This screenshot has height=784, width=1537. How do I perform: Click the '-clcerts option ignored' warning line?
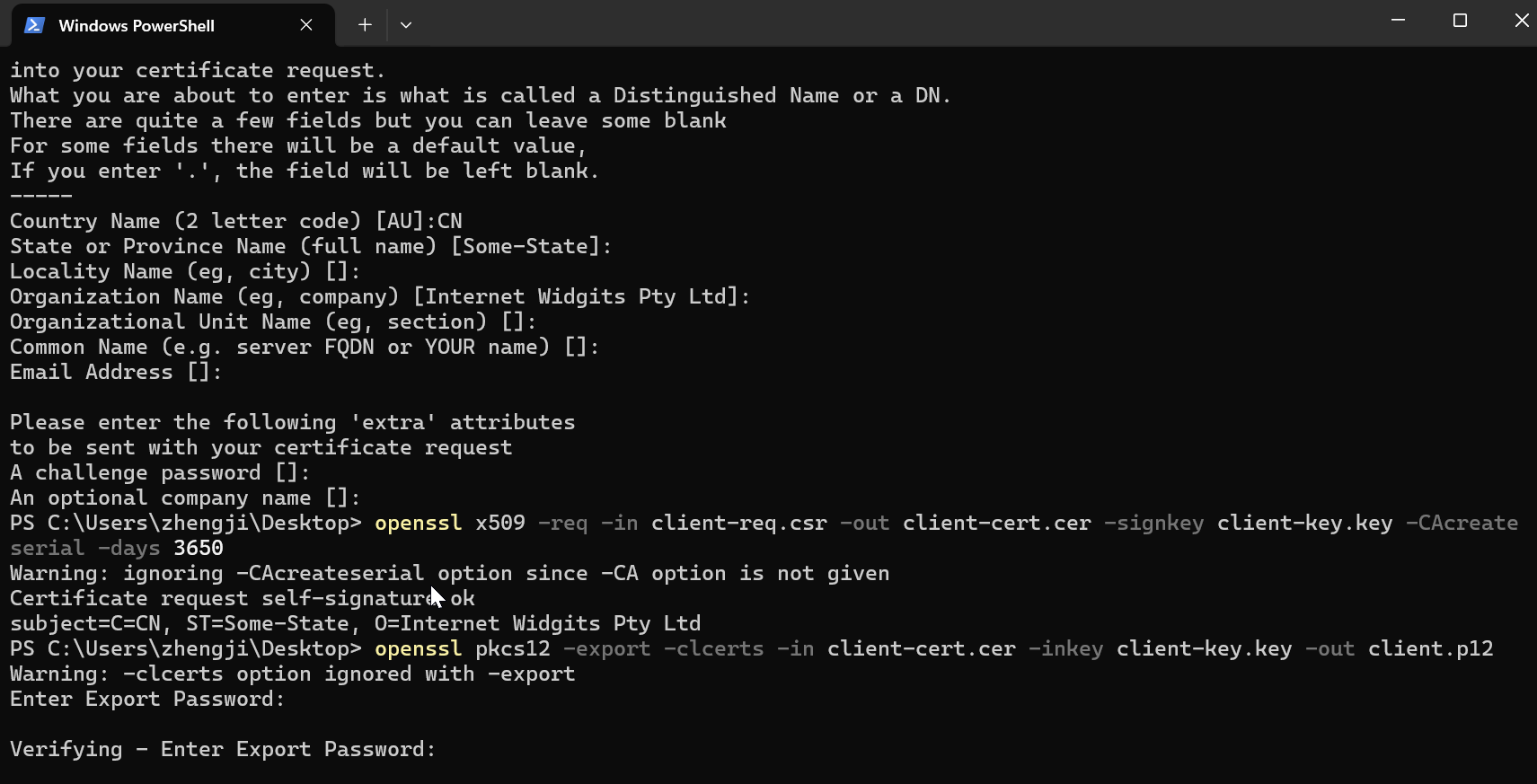292,674
